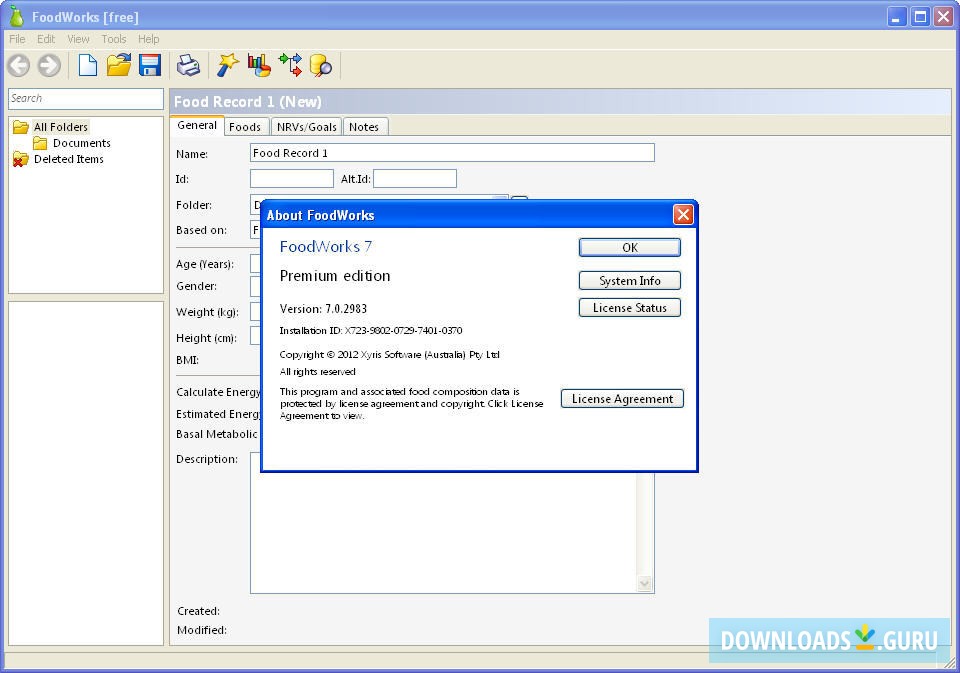
Task: Open the Deleted Items folder
Action: (x=69, y=159)
